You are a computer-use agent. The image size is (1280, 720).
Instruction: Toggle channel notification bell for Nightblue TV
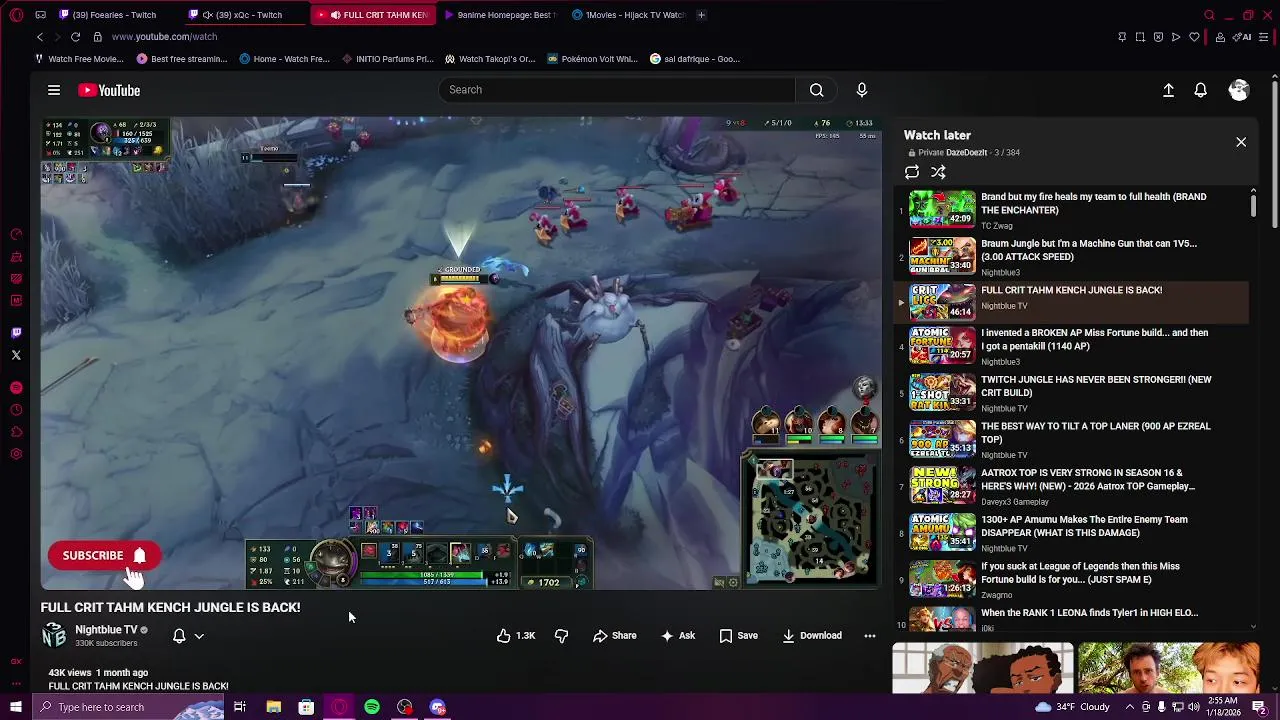click(x=179, y=635)
